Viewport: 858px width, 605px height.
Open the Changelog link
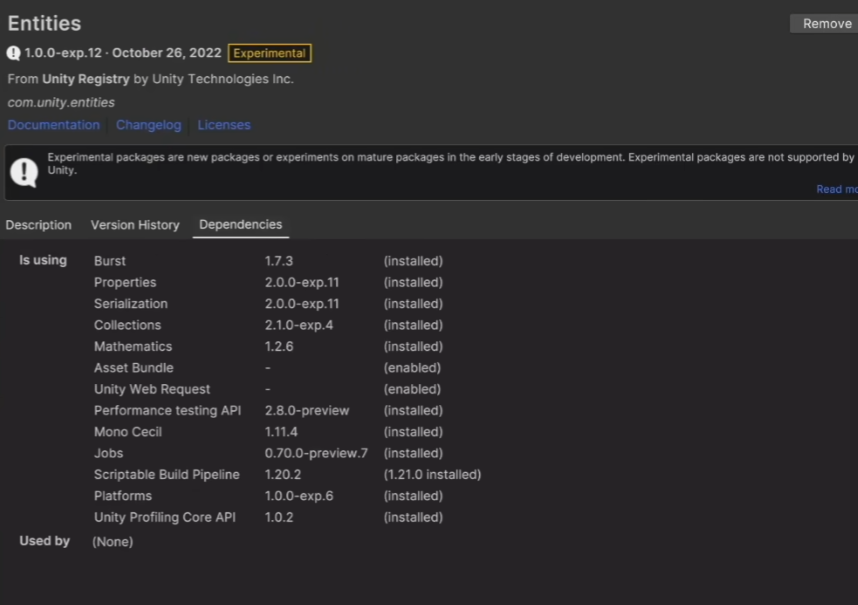pos(148,125)
